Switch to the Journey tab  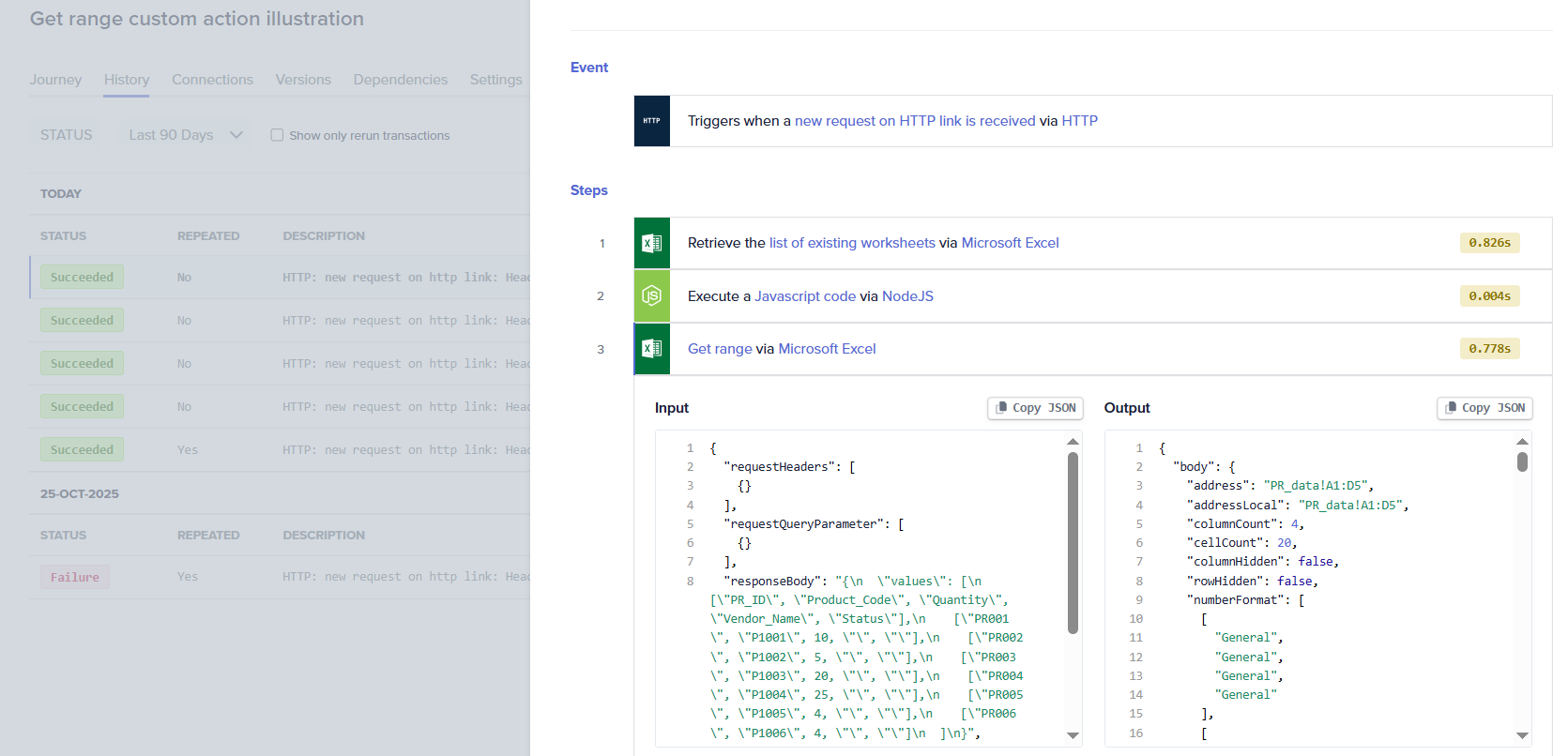[x=55, y=80]
